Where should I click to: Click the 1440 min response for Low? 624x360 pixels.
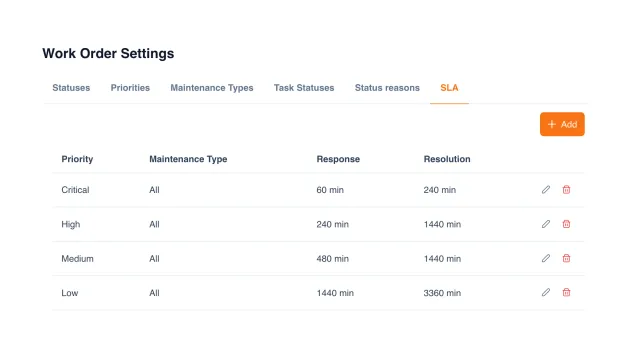tap(335, 293)
